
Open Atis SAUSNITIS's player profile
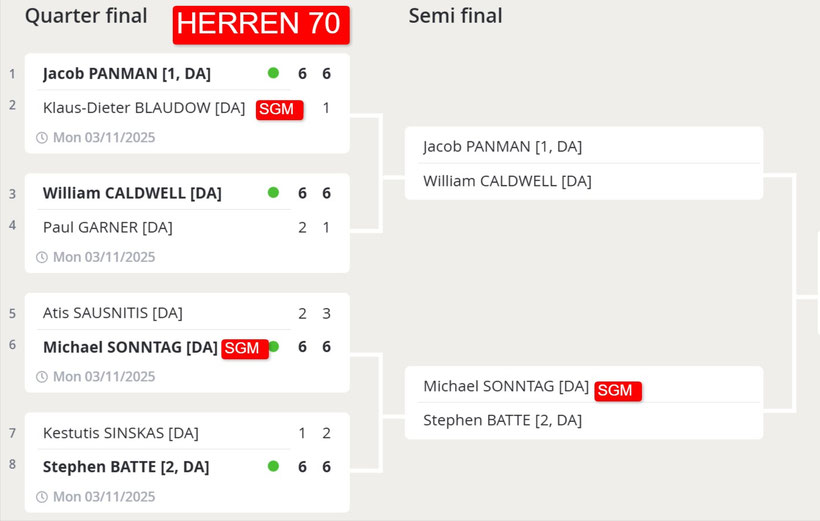pos(113,313)
